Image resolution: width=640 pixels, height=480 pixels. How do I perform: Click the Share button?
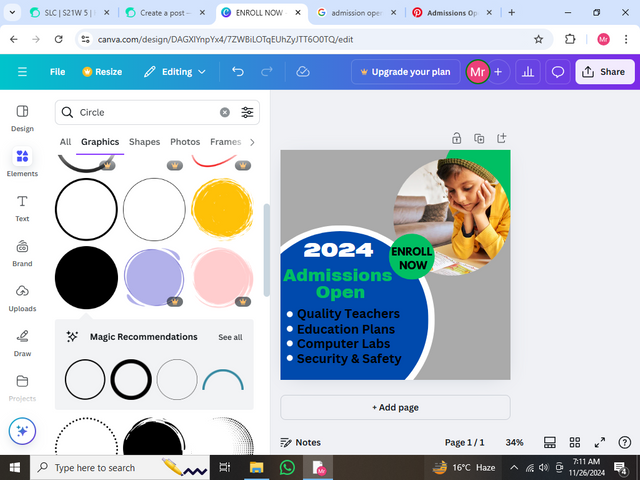[x=605, y=72]
